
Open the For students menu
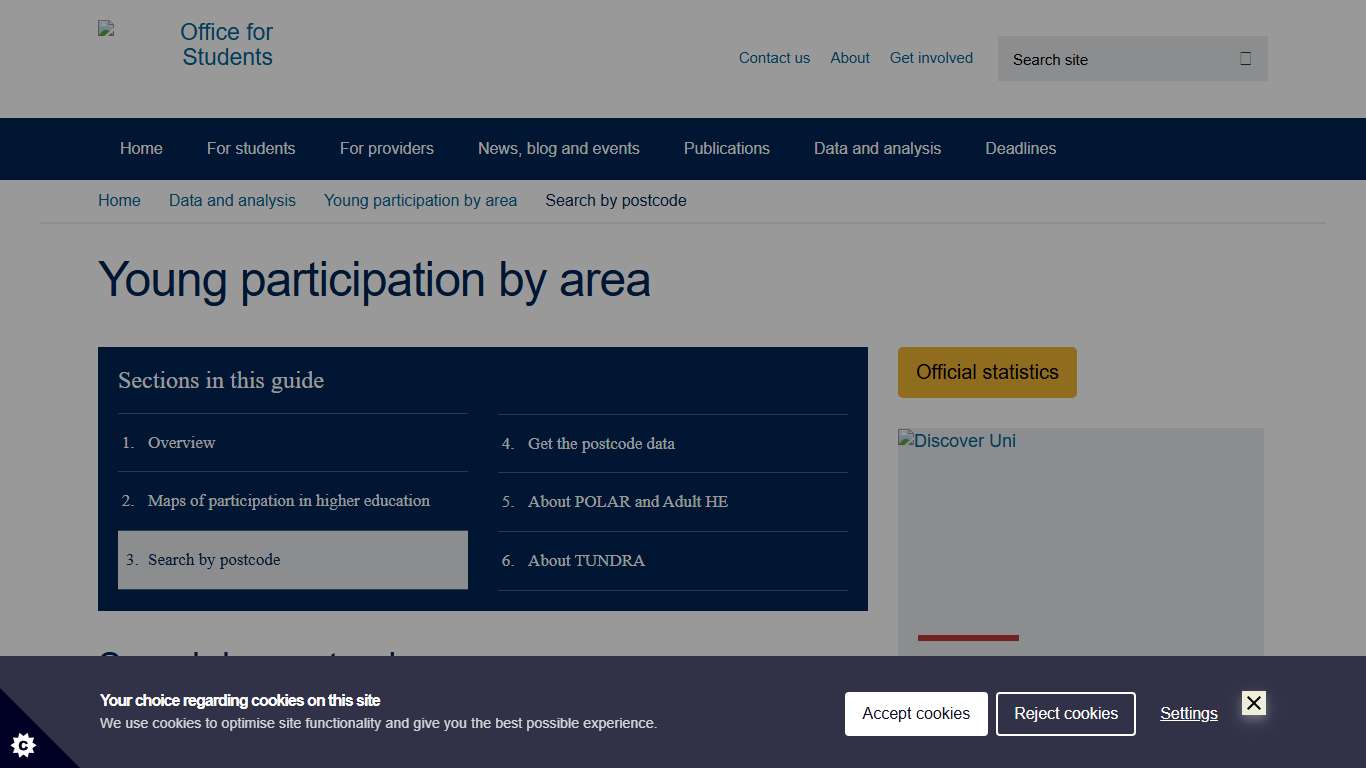pos(251,148)
